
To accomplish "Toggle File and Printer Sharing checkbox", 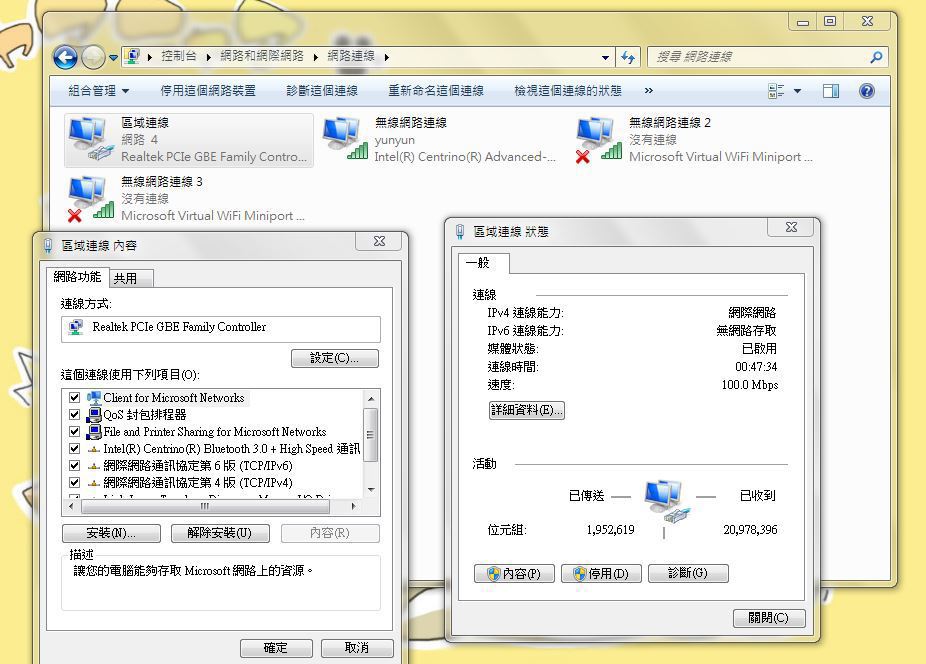I will [74, 432].
